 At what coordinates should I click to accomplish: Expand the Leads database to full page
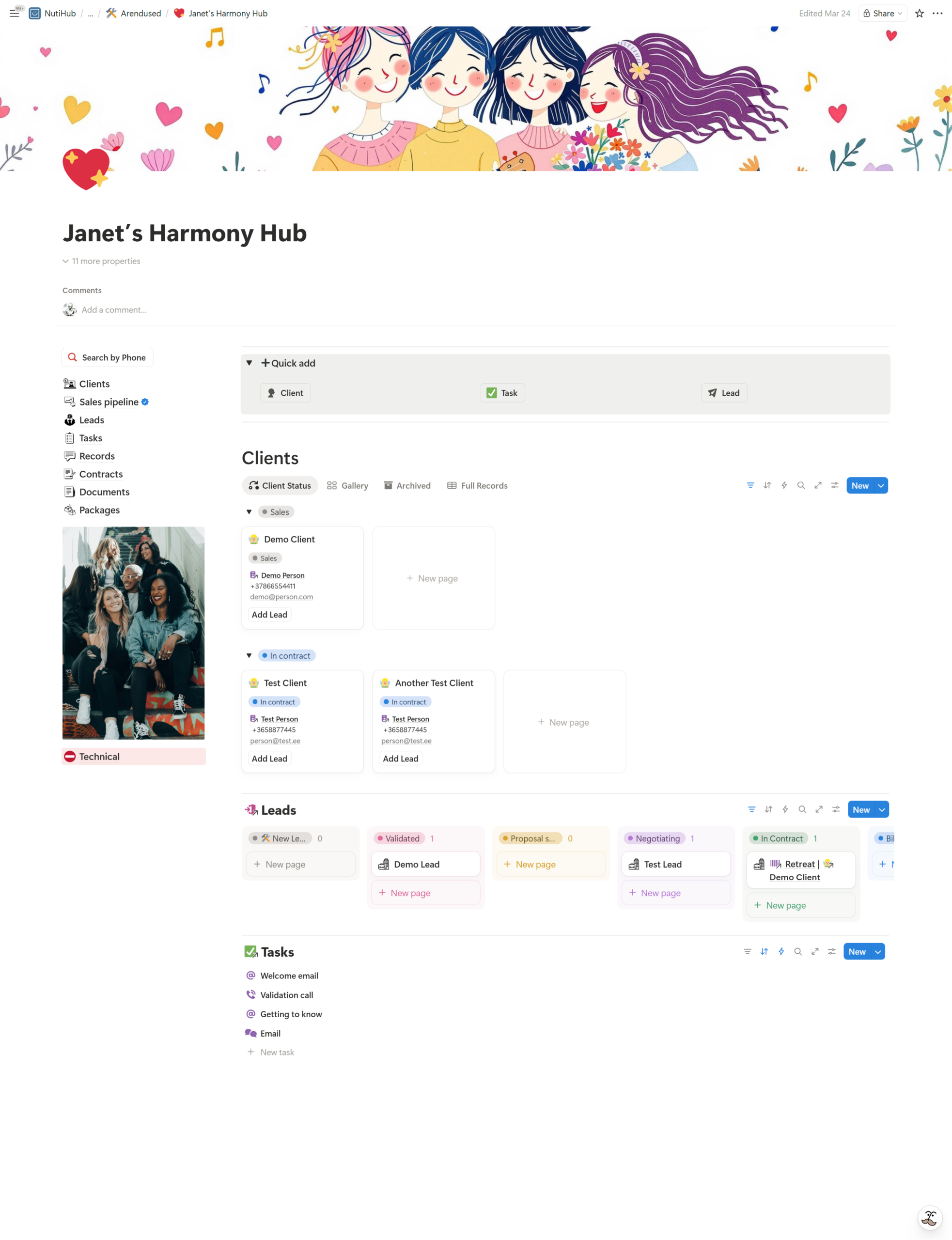[x=819, y=809]
